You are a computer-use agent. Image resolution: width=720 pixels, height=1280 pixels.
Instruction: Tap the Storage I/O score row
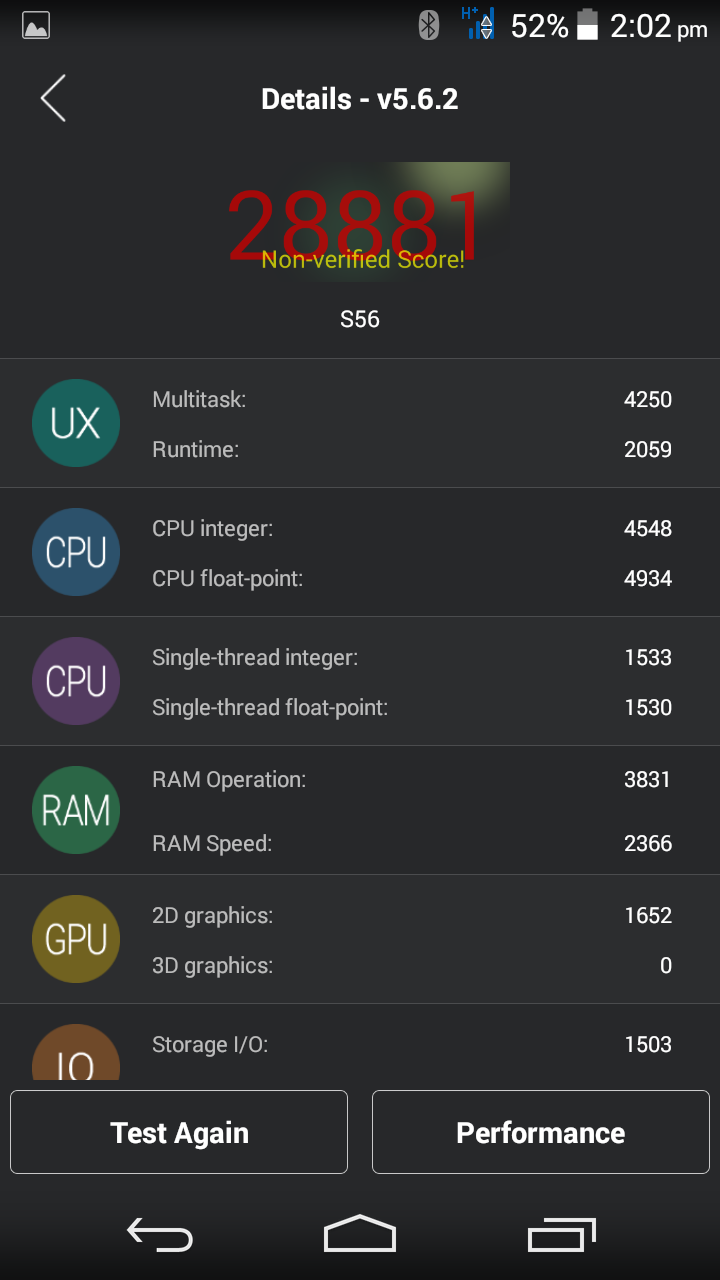412,1044
